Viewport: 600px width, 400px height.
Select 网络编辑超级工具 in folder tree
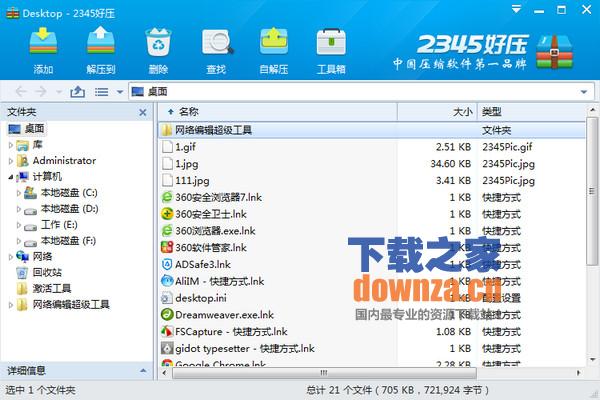[71, 305]
